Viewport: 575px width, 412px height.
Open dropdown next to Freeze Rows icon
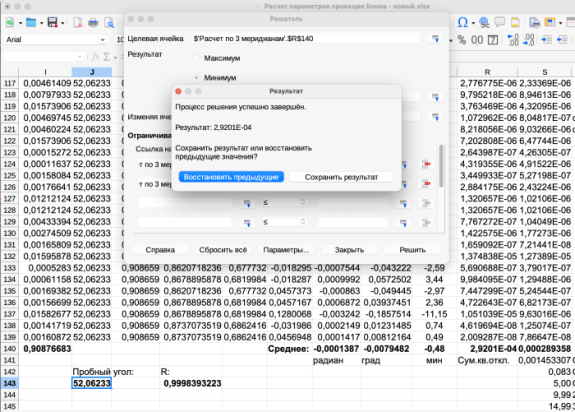pyautogui.click(x=560, y=23)
